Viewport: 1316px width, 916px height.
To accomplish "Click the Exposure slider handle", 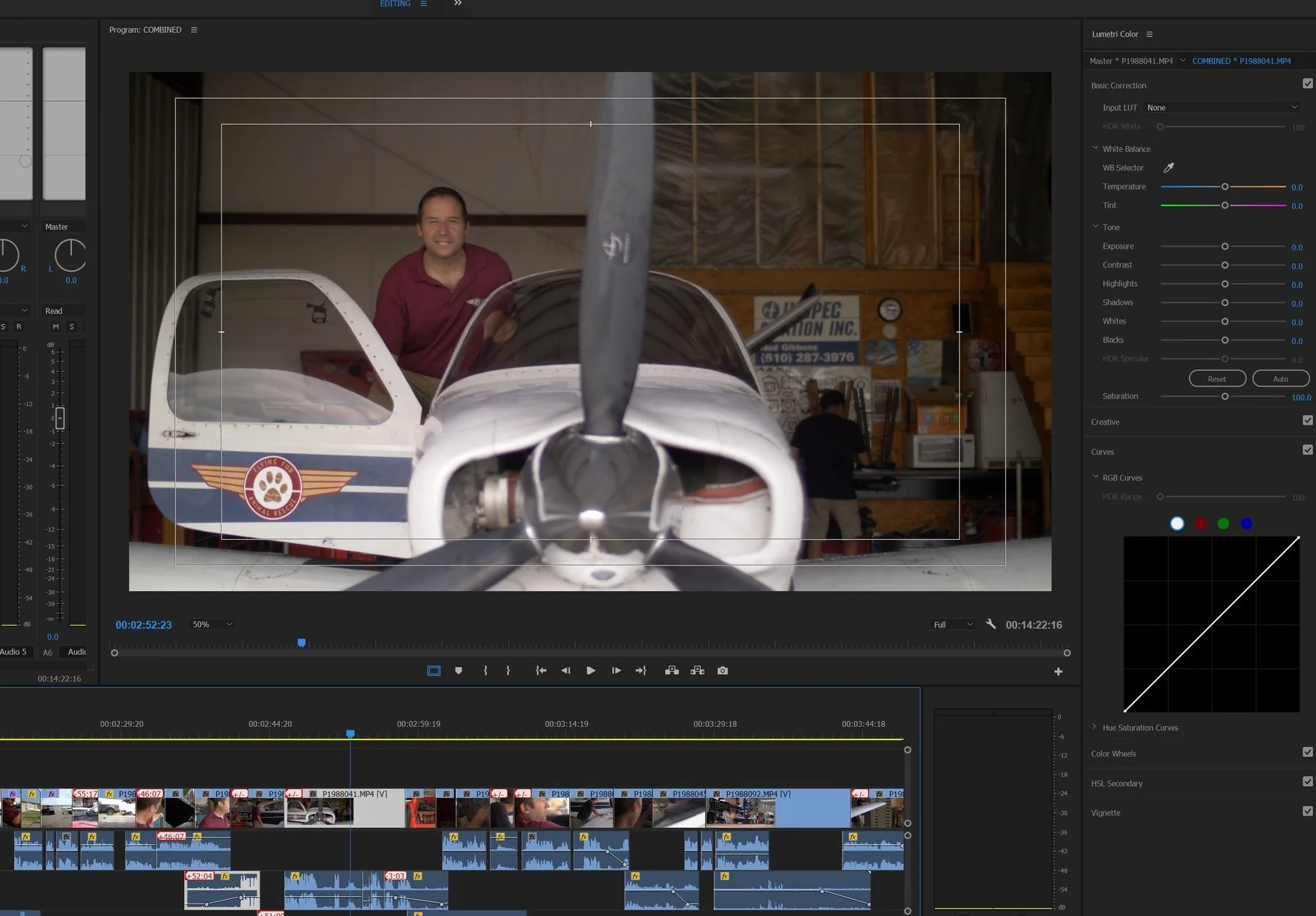I will click(x=1224, y=246).
